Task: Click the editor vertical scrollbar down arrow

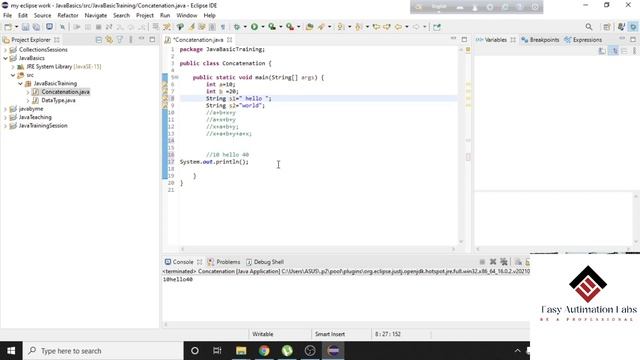Action: 461,241
